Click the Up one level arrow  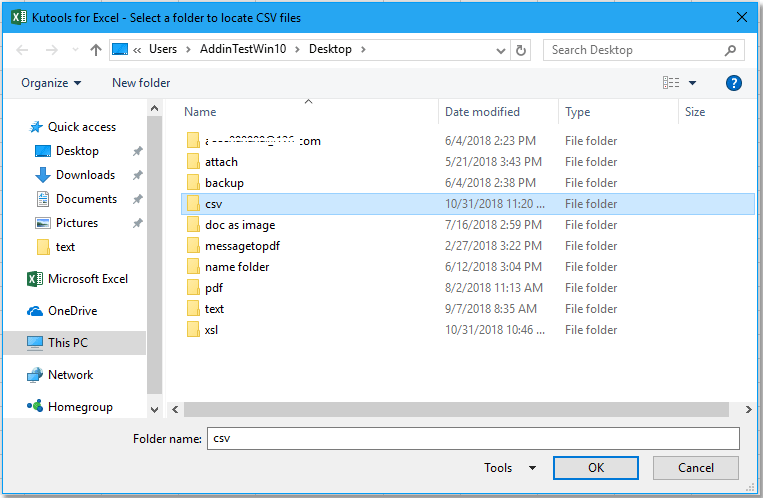96,50
